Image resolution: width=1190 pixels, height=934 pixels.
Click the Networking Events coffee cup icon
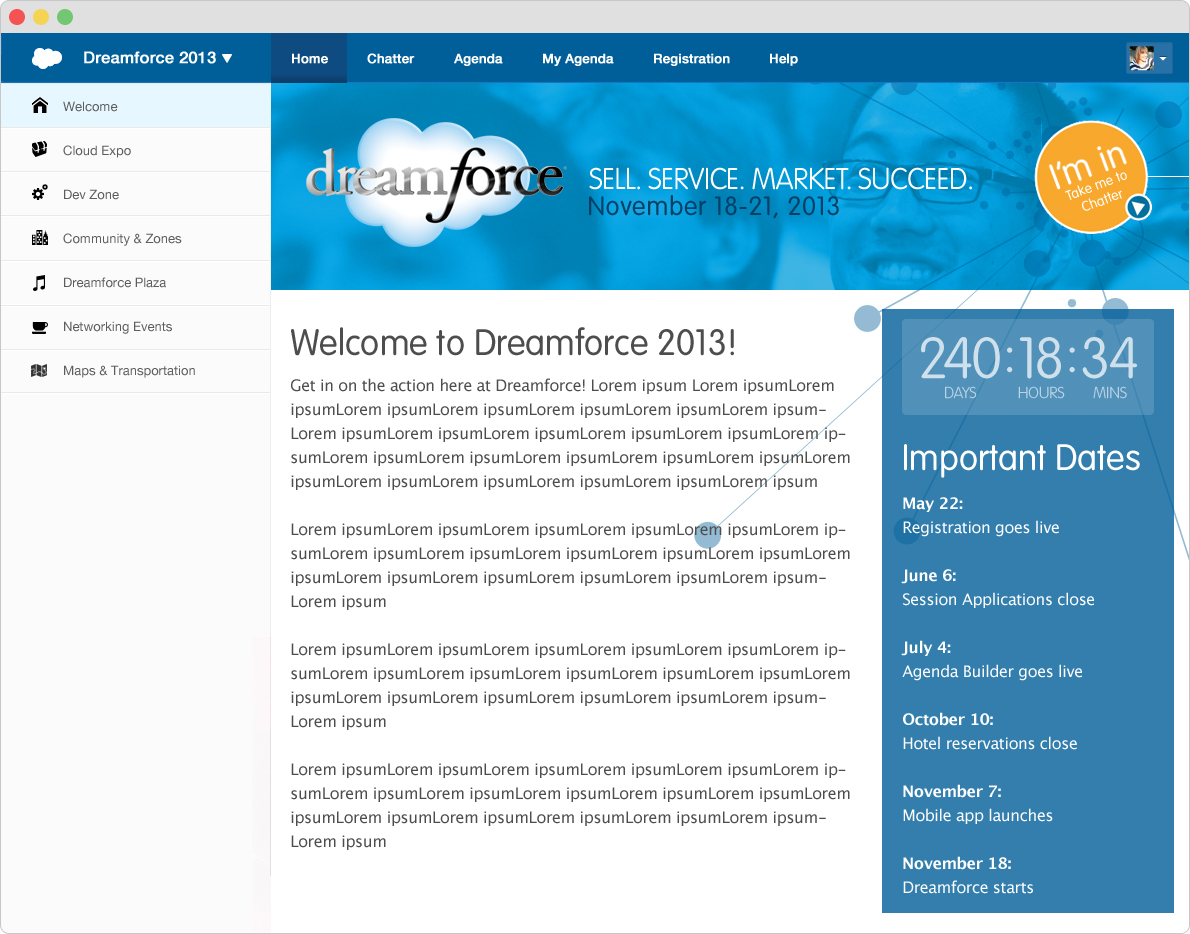tap(39, 327)
